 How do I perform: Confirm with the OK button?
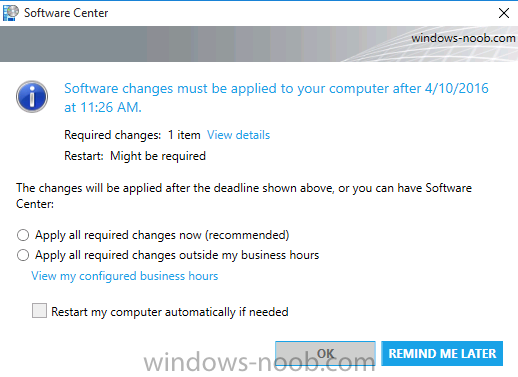click(x=325, y=353)
